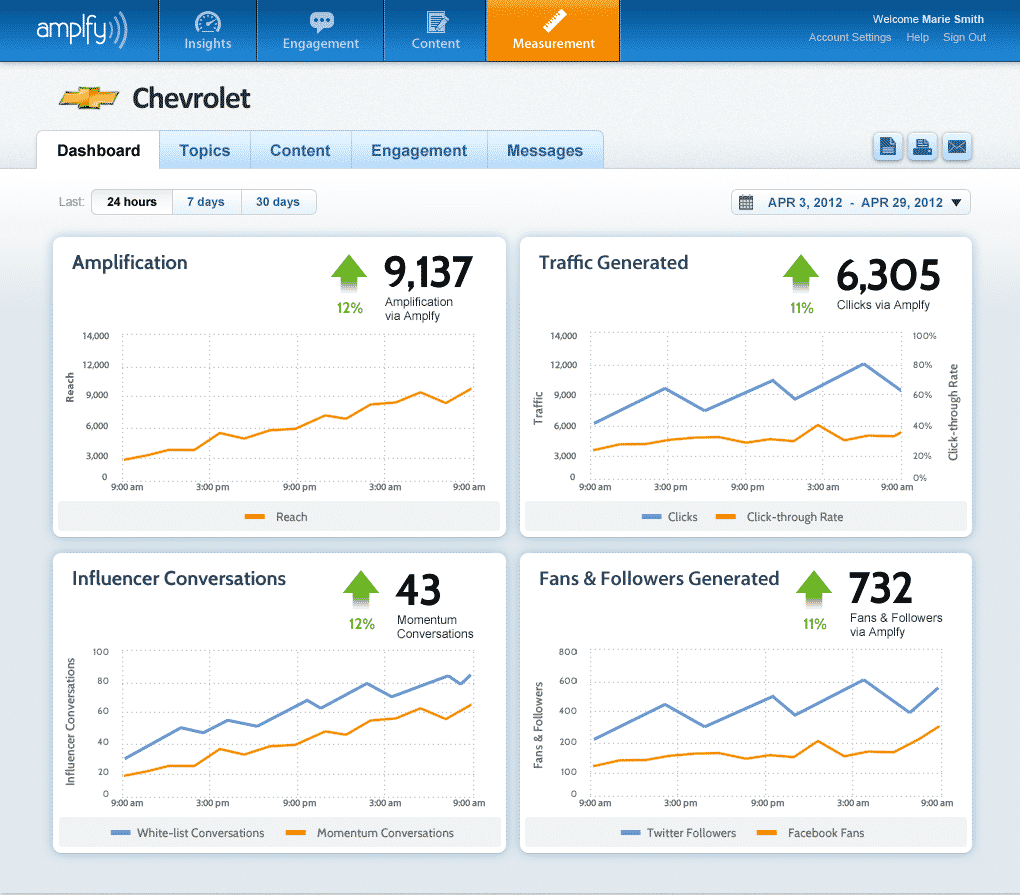Open the Insights section with speedometer icon
Image resolution: width=1020 pixels, height=895 pixels.
207,30
